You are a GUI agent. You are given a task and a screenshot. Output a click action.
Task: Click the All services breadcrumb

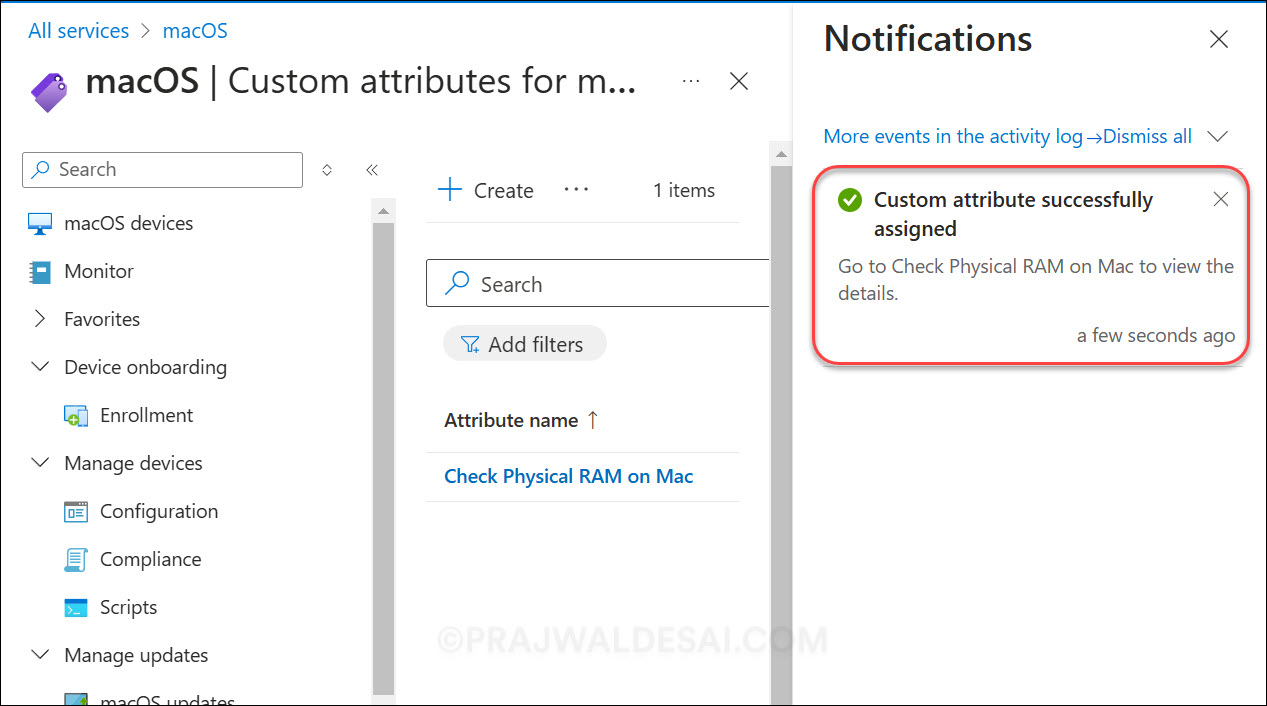tap(78, 31)
